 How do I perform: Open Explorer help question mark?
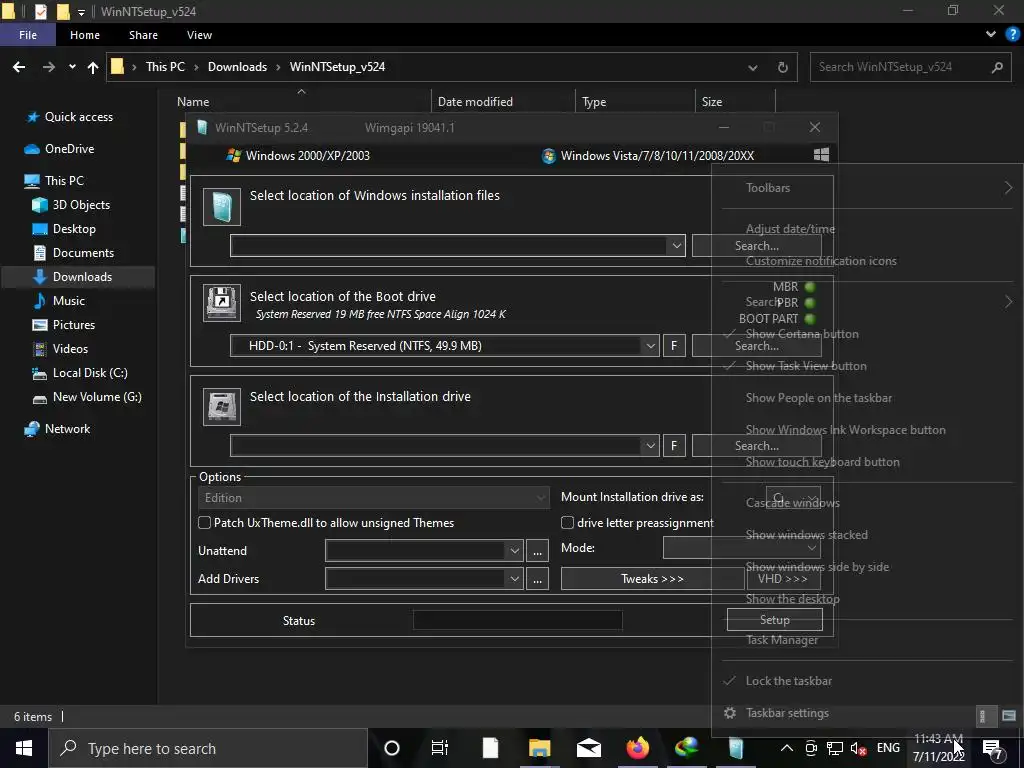1012,35
